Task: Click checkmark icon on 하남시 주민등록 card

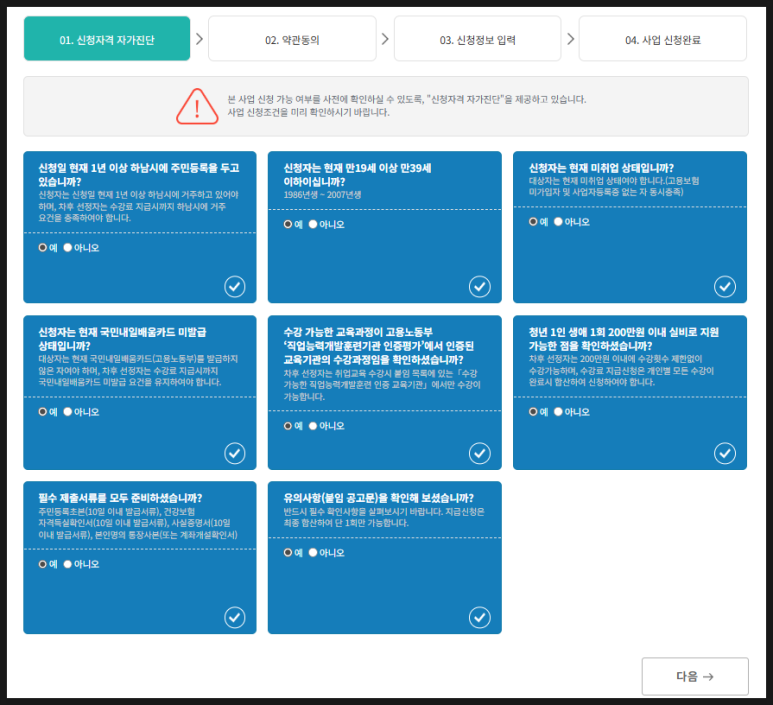Action: coord(235,287)
